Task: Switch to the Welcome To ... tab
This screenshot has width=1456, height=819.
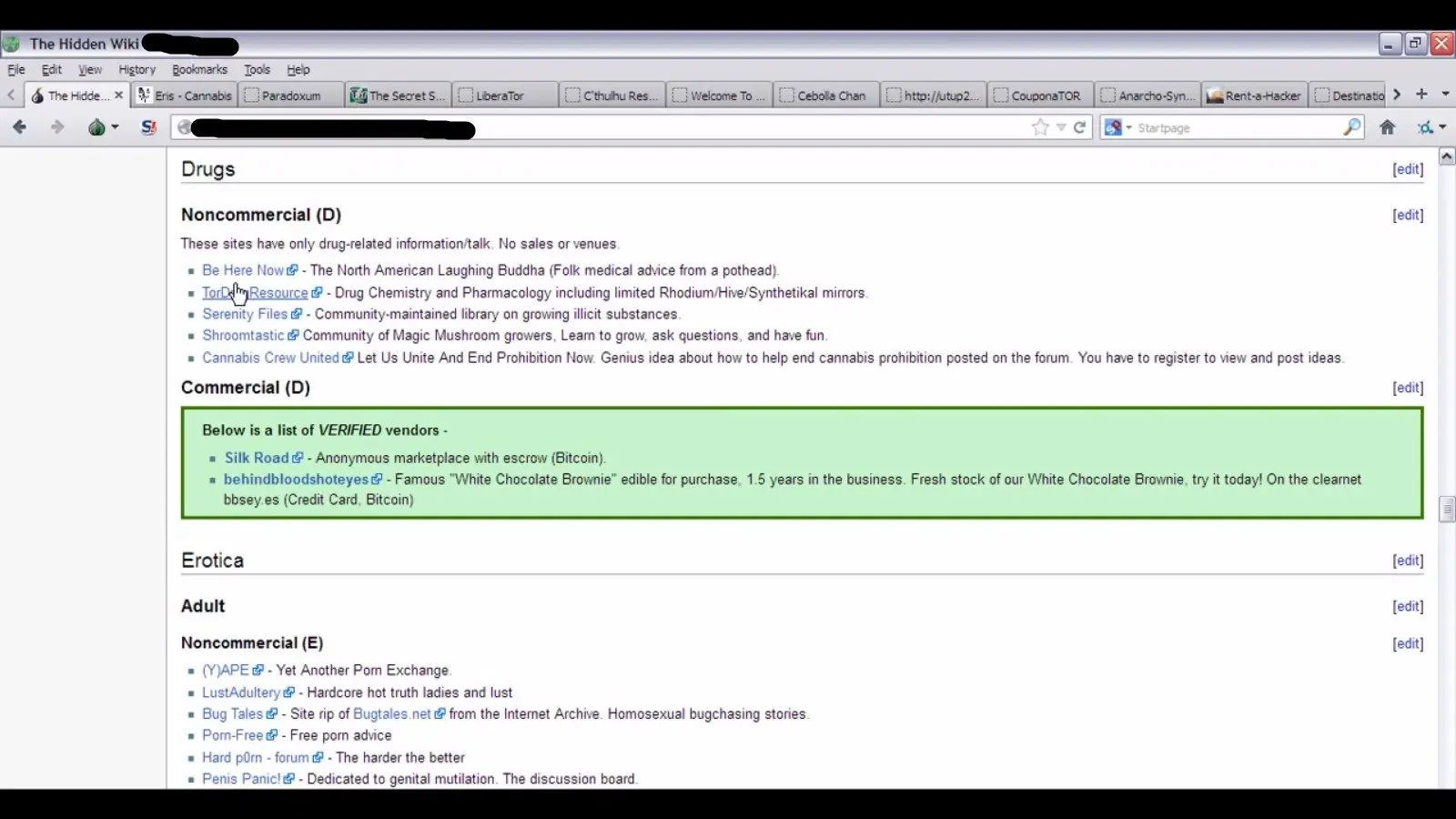Action: click(x=720, y=95)
